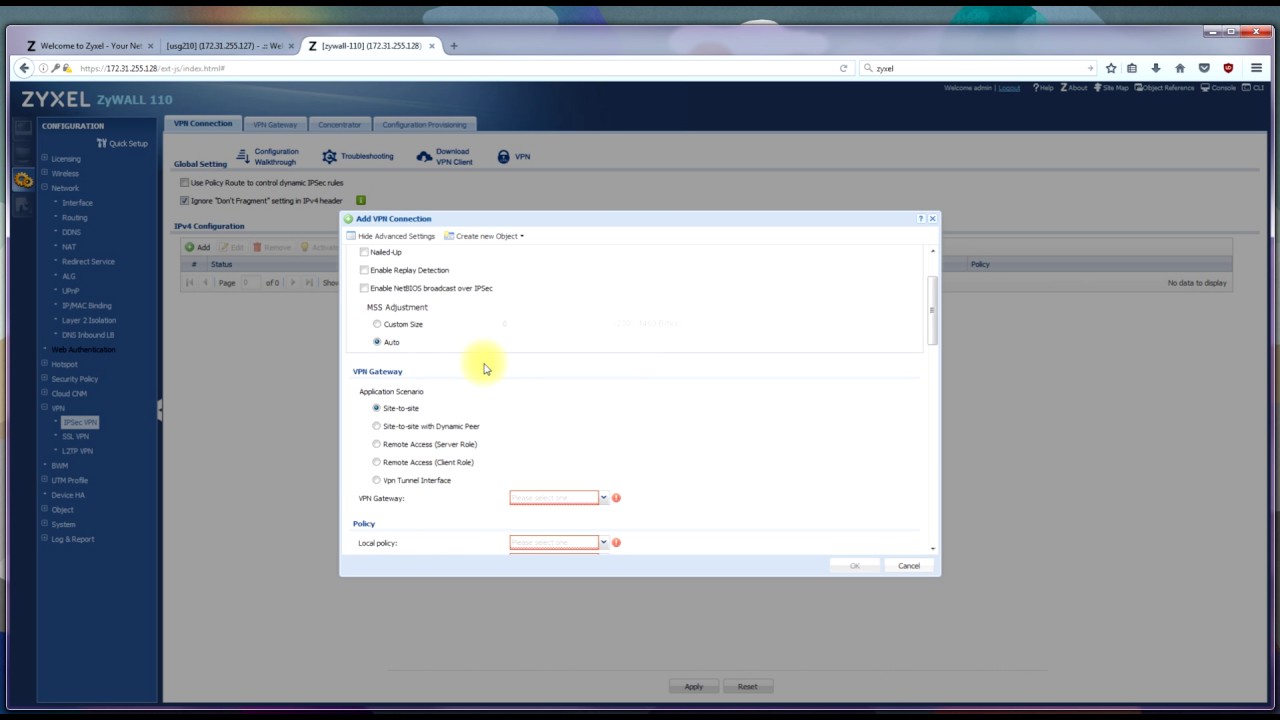Switch to VPN Gateway tab
1280x720 pixels.
tap(275, 125)
